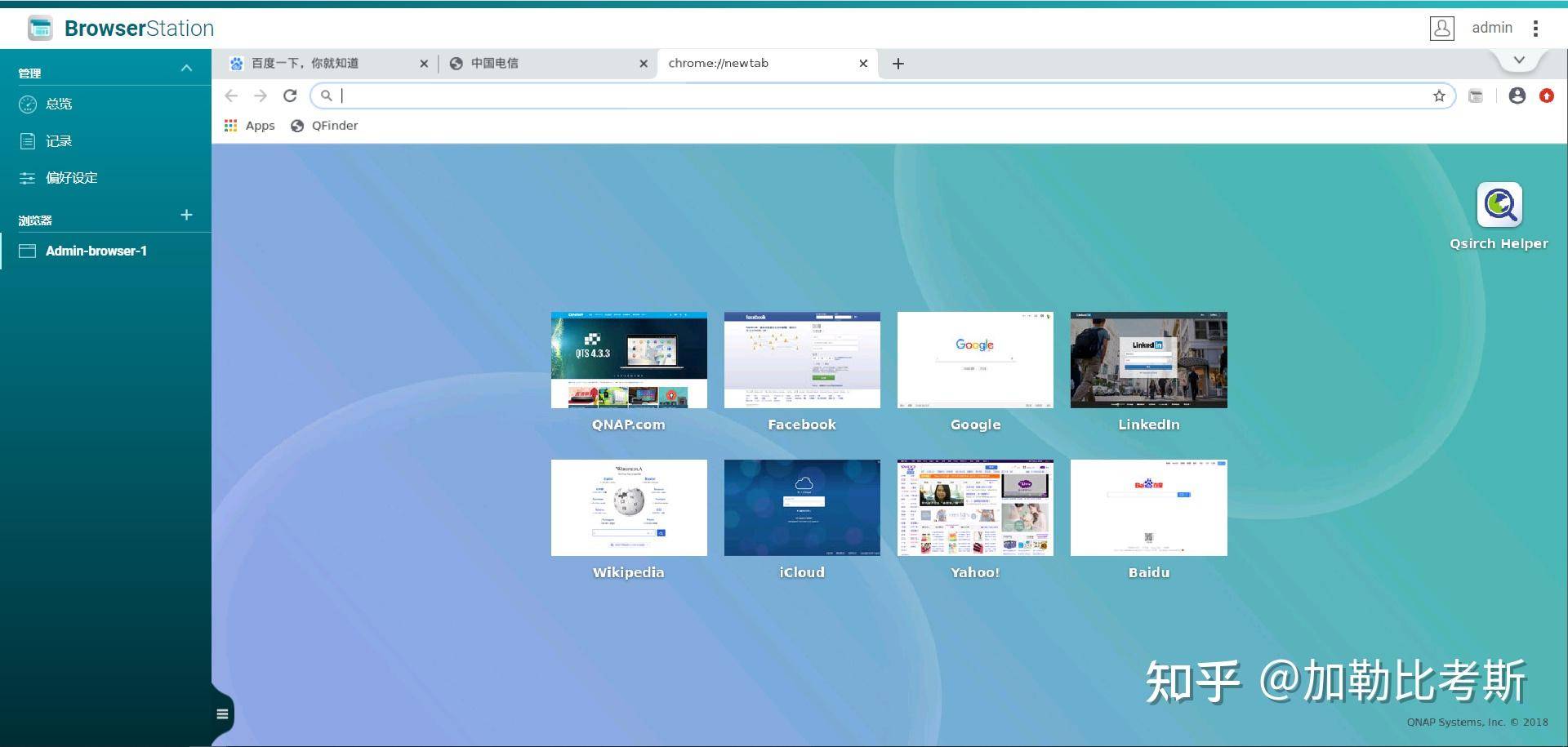
Task: Open the Apps grid shortcut
Action: (250, 126)
